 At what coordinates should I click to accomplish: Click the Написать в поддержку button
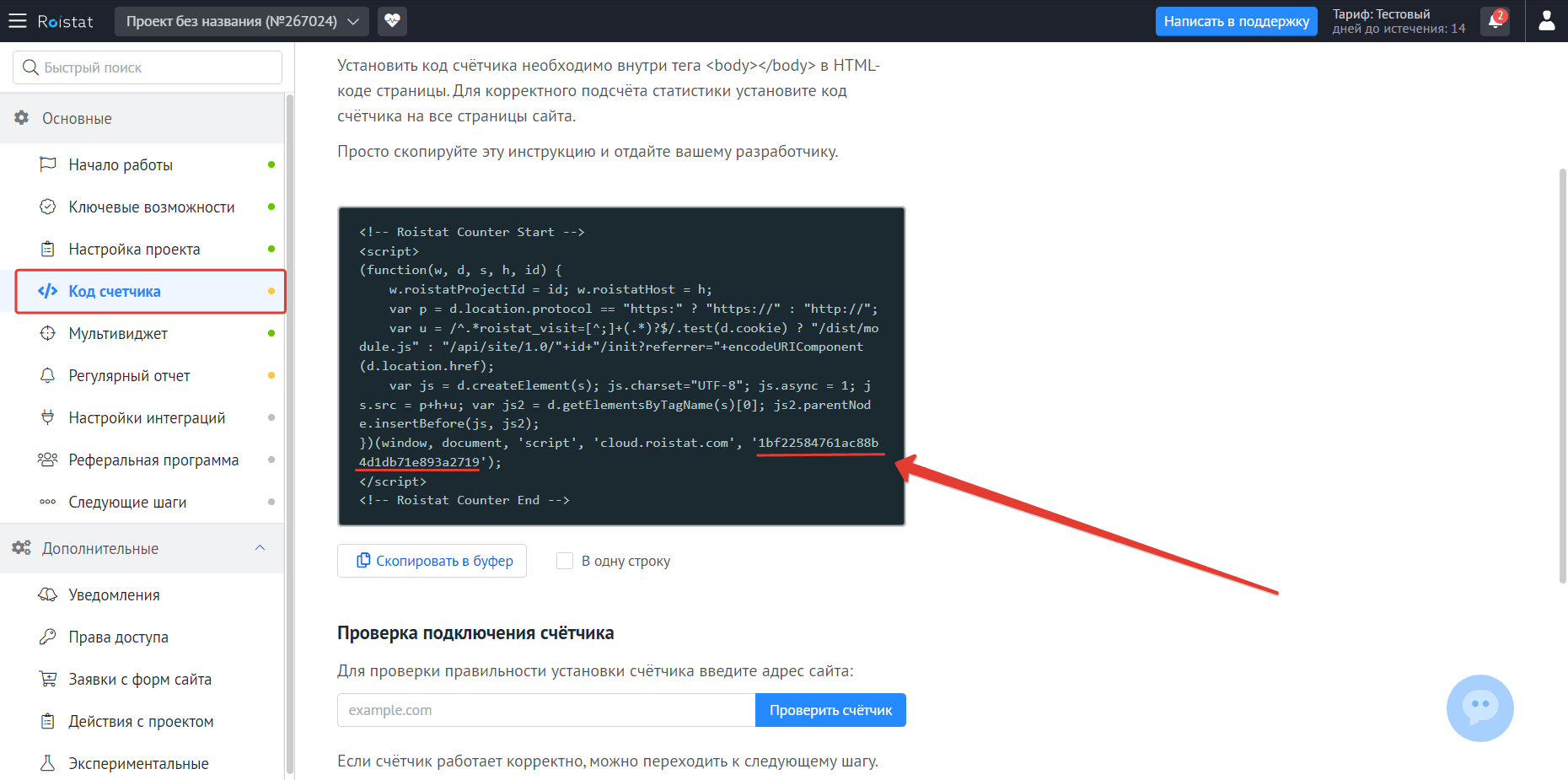coord(1236,21)
